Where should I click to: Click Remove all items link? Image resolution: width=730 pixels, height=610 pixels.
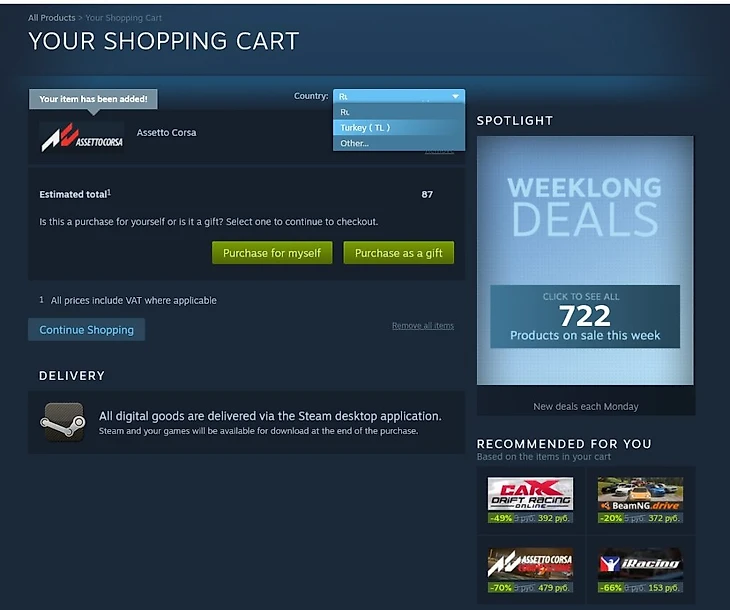pos(423,325)
